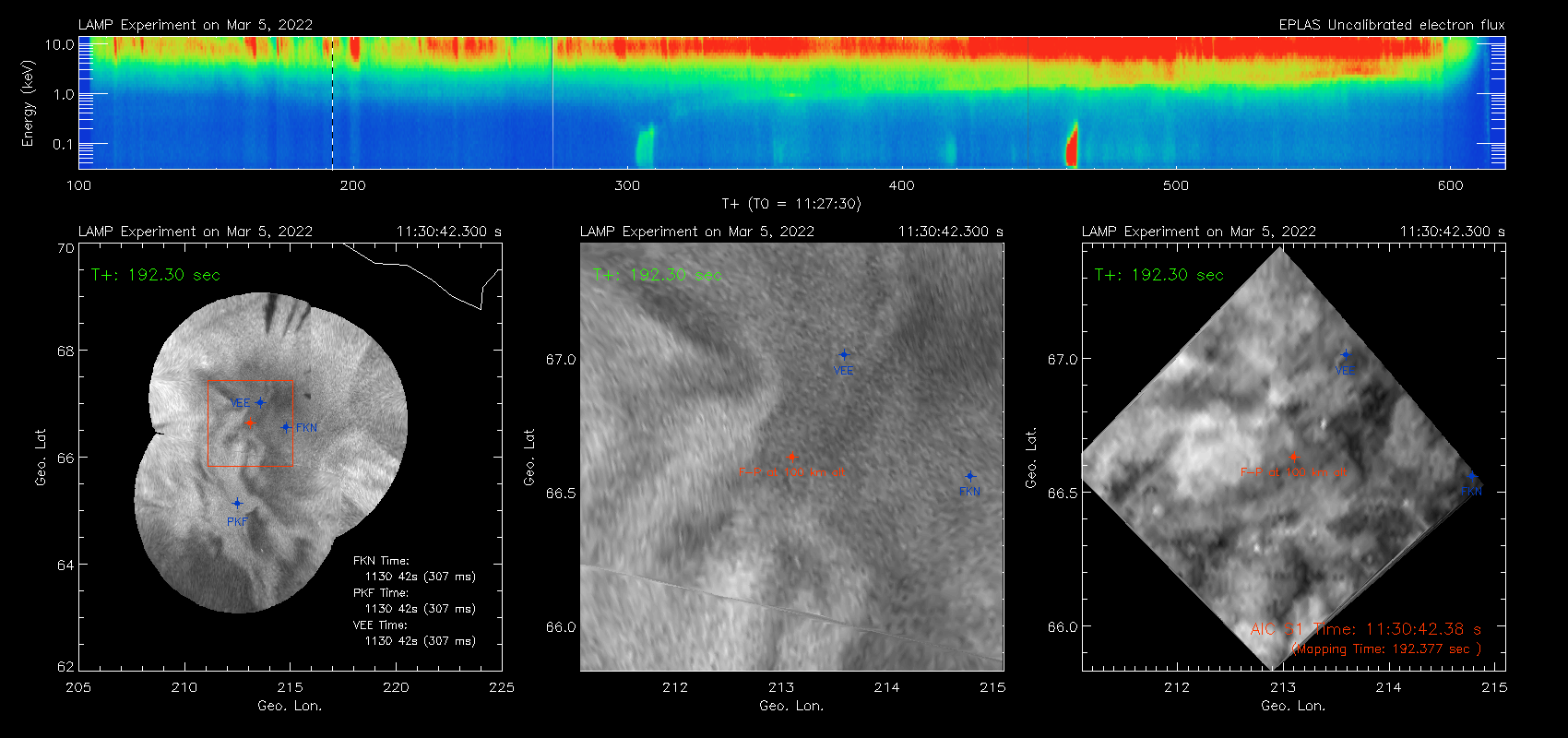Click the spectrogram title 'LAMP Experiment on Mar 5, 2022'
The height and width of the screenshot is (738, 1568).
196,25
